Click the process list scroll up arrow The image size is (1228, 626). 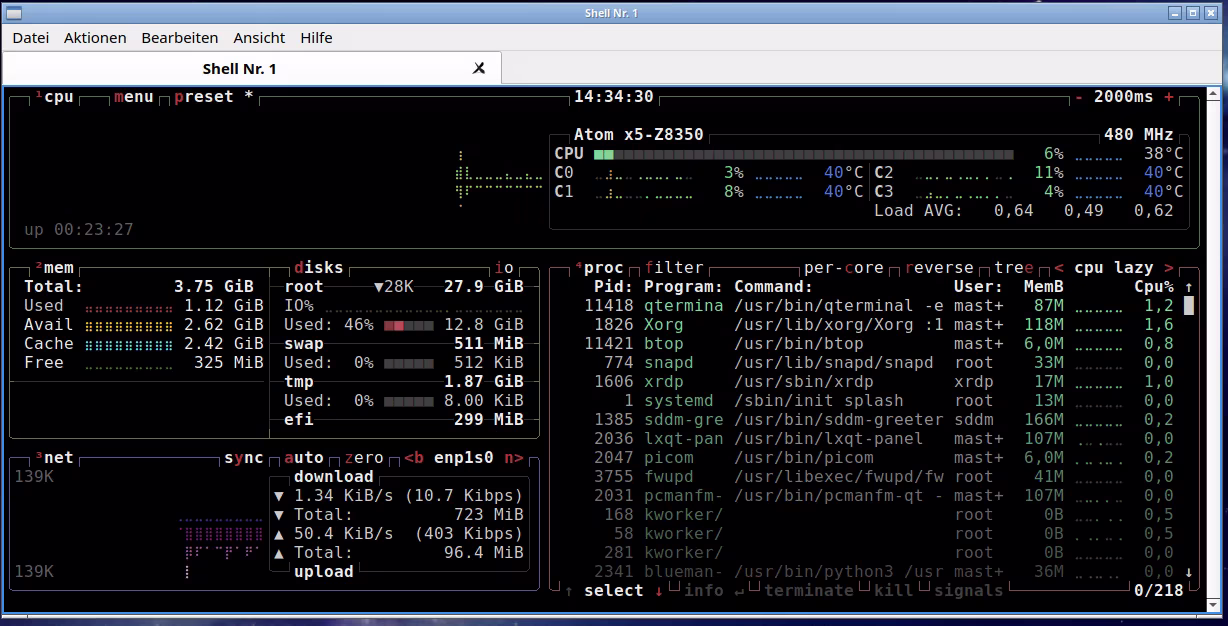click(x=1189, y=287)
